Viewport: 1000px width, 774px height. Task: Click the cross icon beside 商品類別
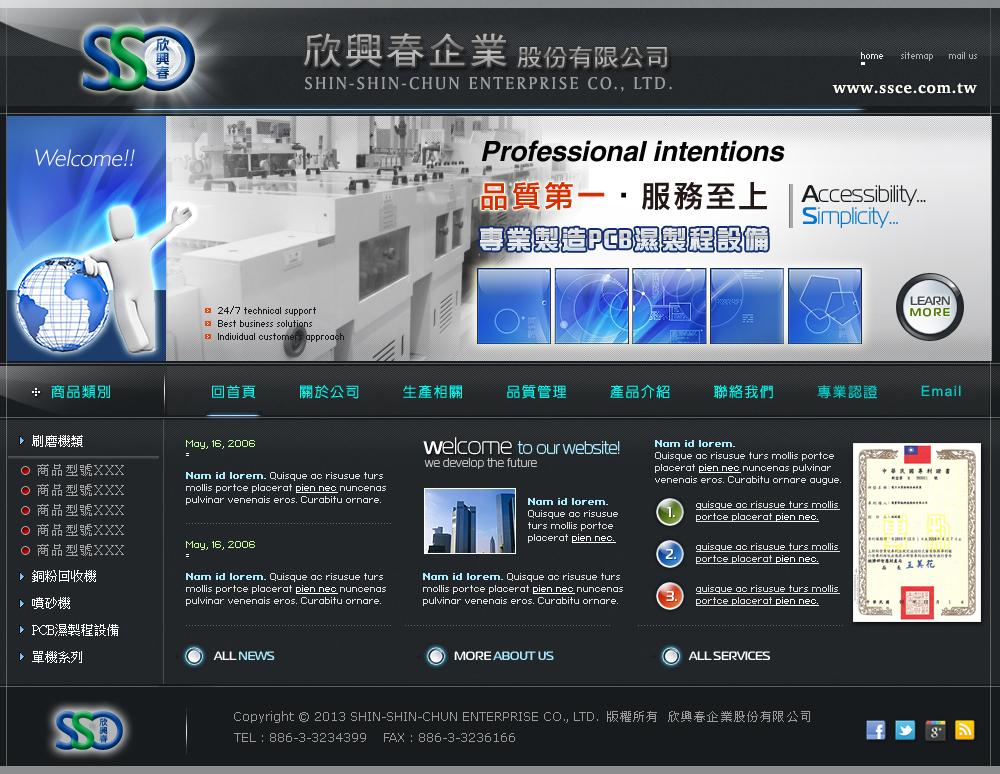pyautogui.click(x=36, y=392)
